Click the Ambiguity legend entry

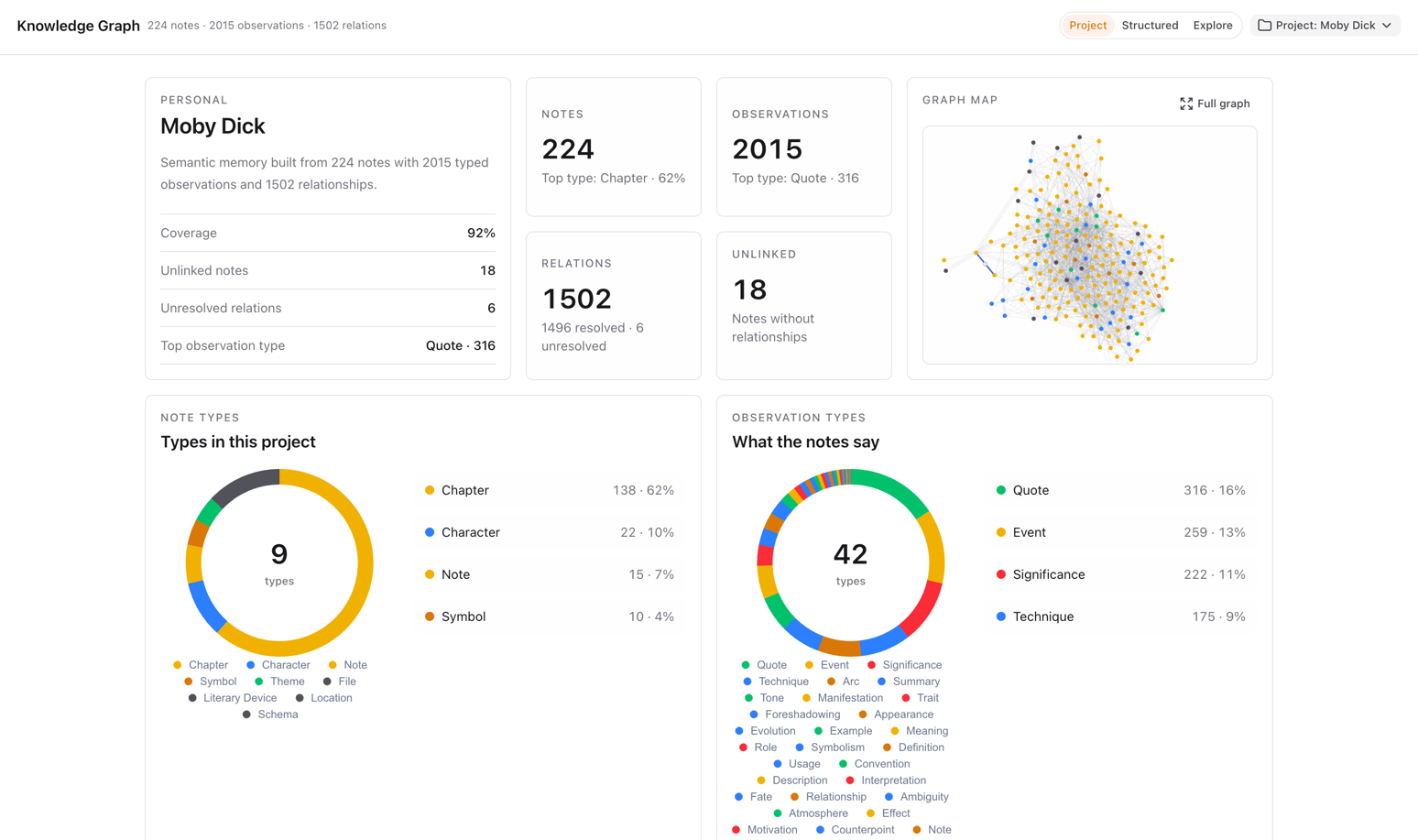click(916, 797)
